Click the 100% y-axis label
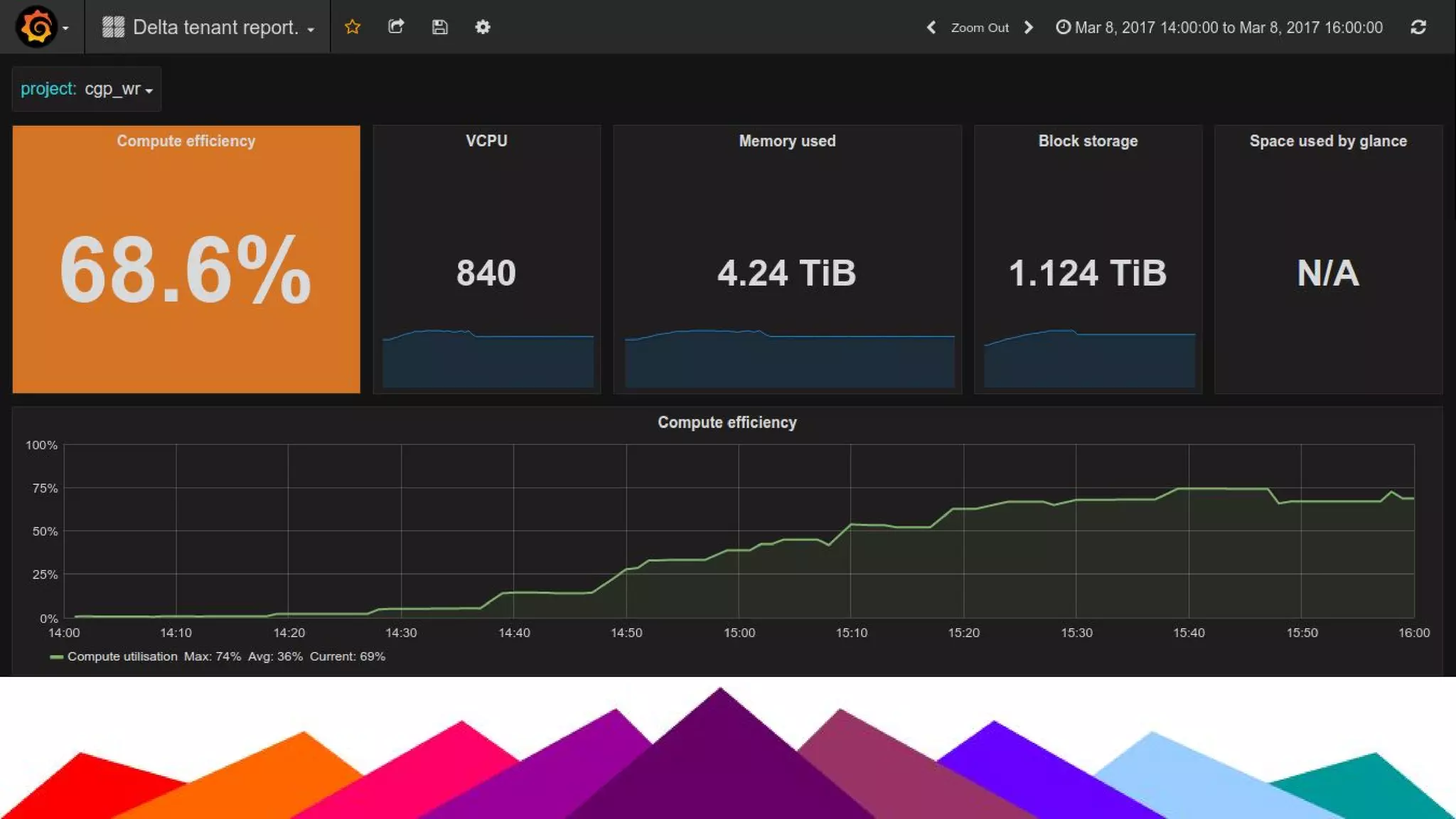Screen dimensions: 1456x819 click(41, 445)
